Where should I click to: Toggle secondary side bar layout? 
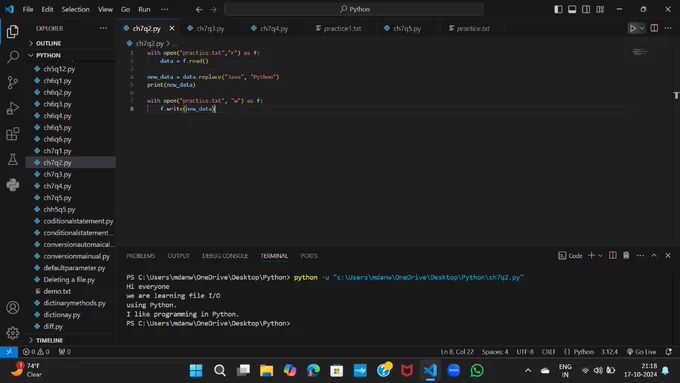586,9
